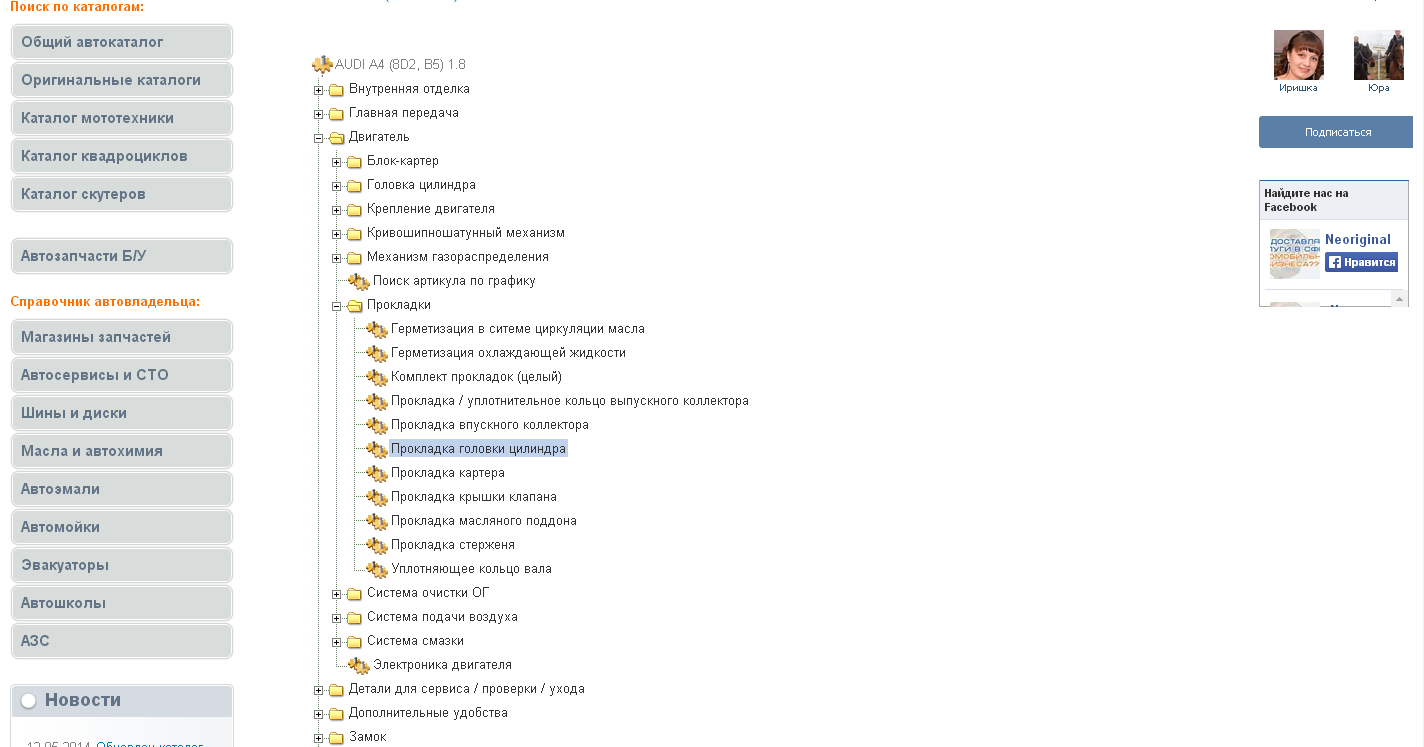This screenshot has width=1424, height=747.
Task: Open Оригинальные каталоги menu item
Action: click(x=122, y=80)
